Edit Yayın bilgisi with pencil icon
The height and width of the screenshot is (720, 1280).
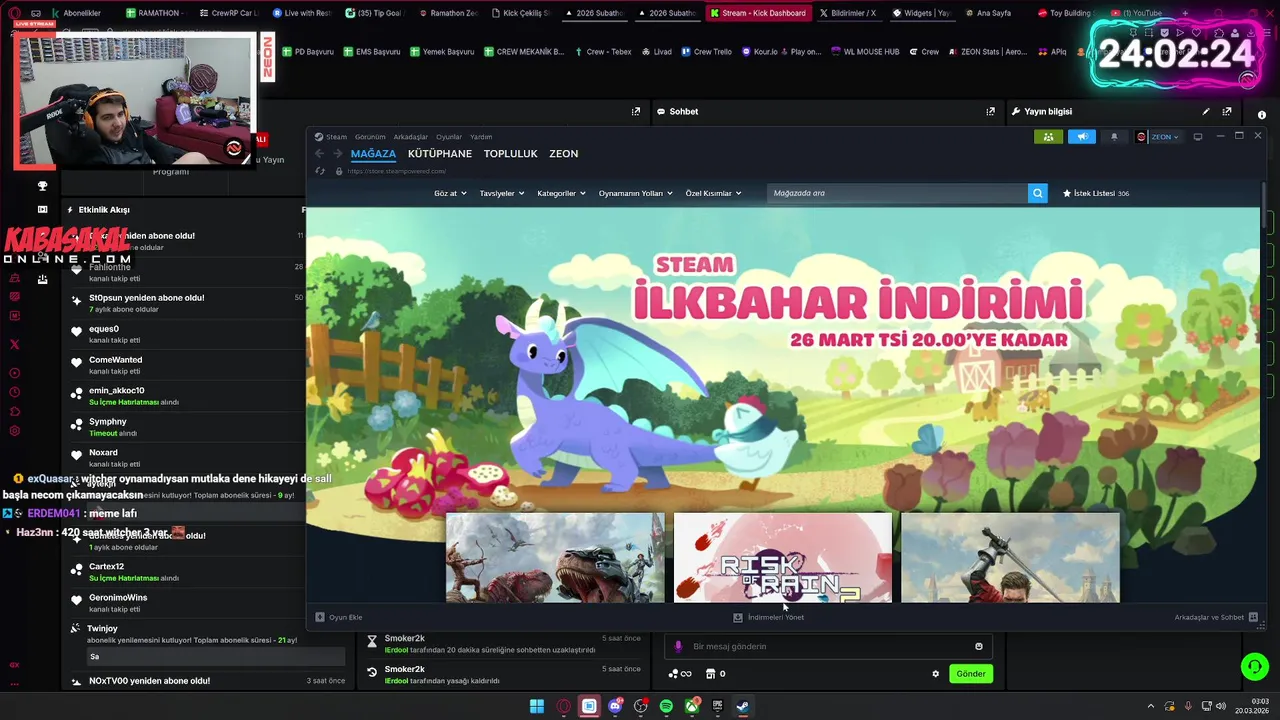point(1206,111)
